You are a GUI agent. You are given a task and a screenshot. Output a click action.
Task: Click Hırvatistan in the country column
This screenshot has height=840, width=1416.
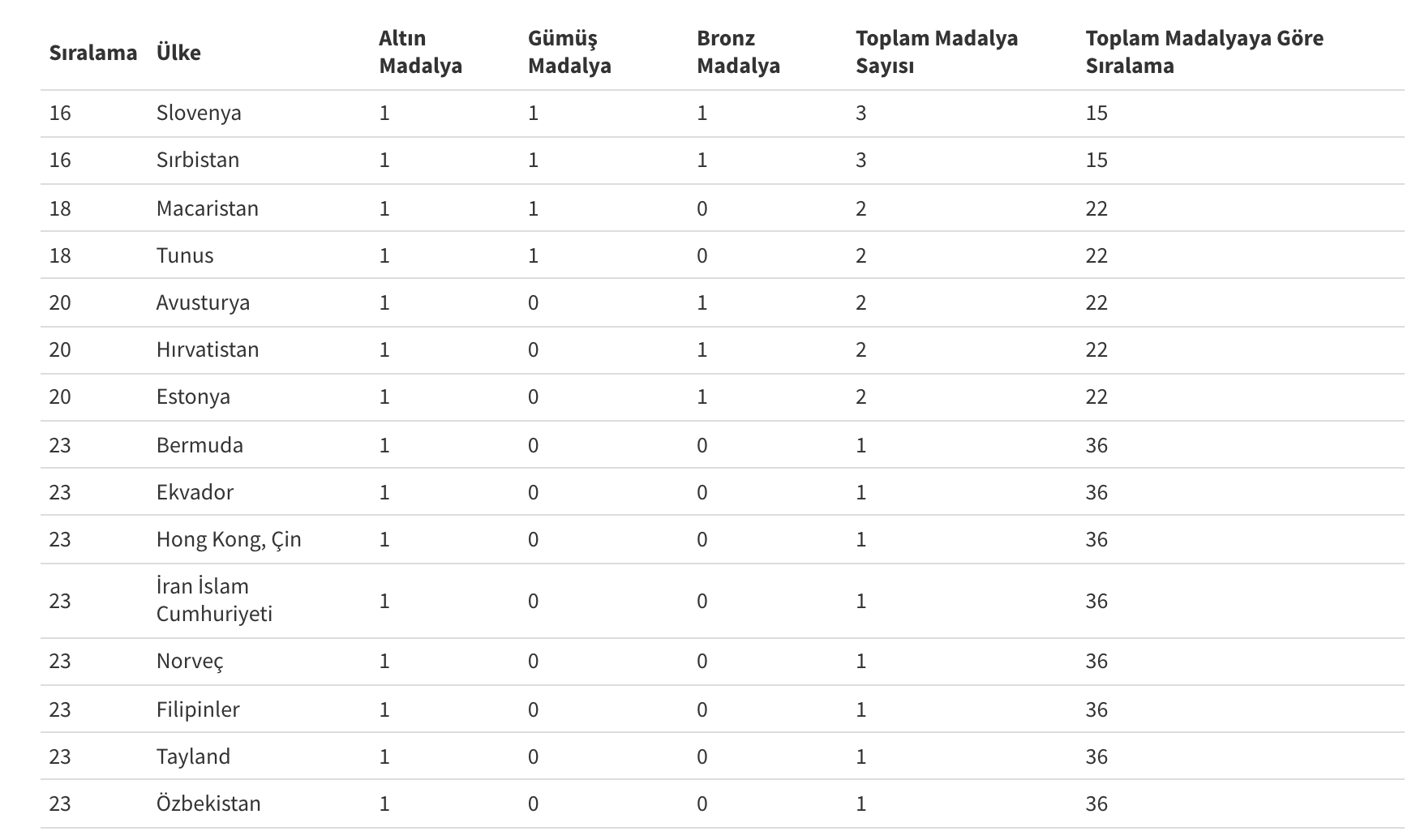(208, 349)
